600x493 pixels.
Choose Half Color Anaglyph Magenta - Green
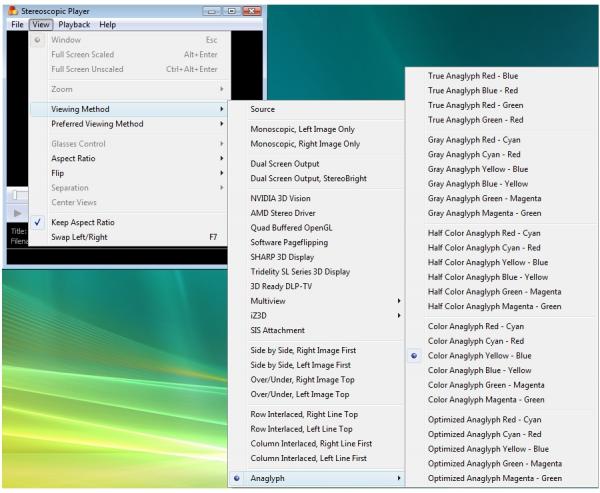click(x=501, y=306)
